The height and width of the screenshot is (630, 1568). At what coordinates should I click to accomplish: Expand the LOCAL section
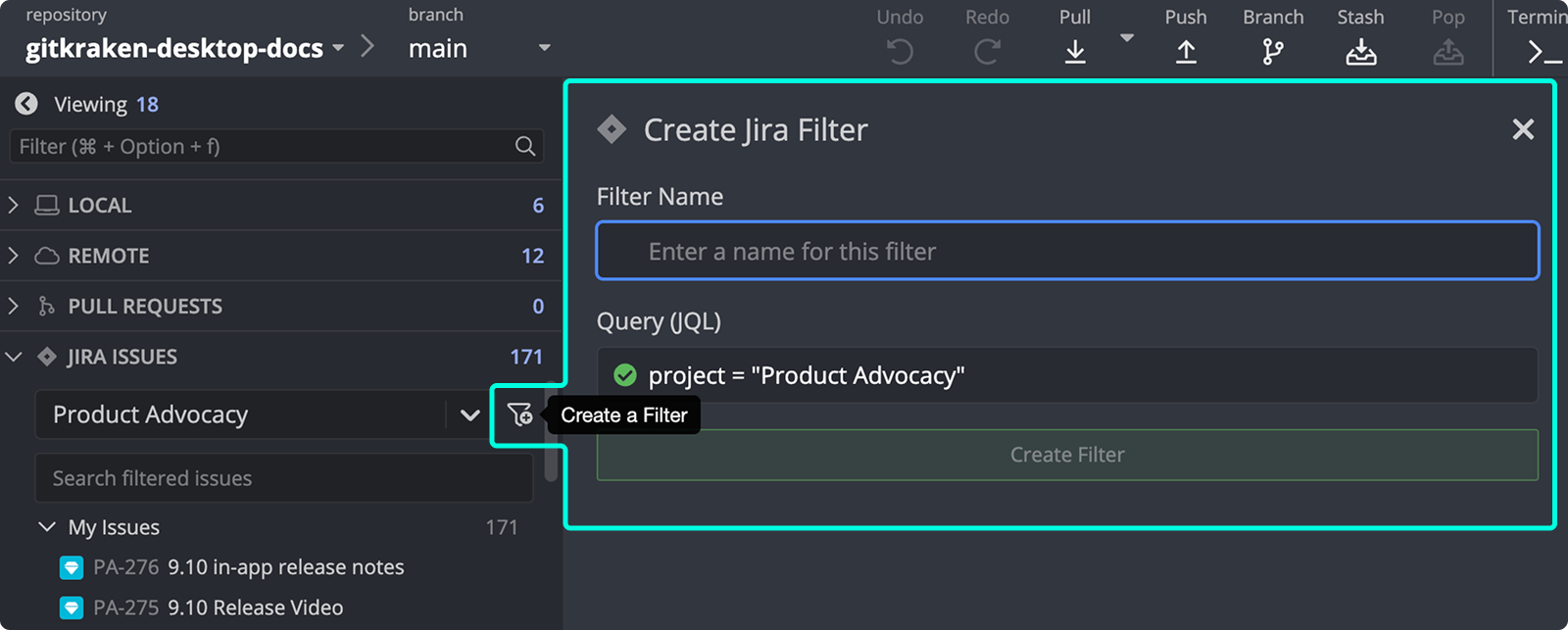click(x=13, y=205)
